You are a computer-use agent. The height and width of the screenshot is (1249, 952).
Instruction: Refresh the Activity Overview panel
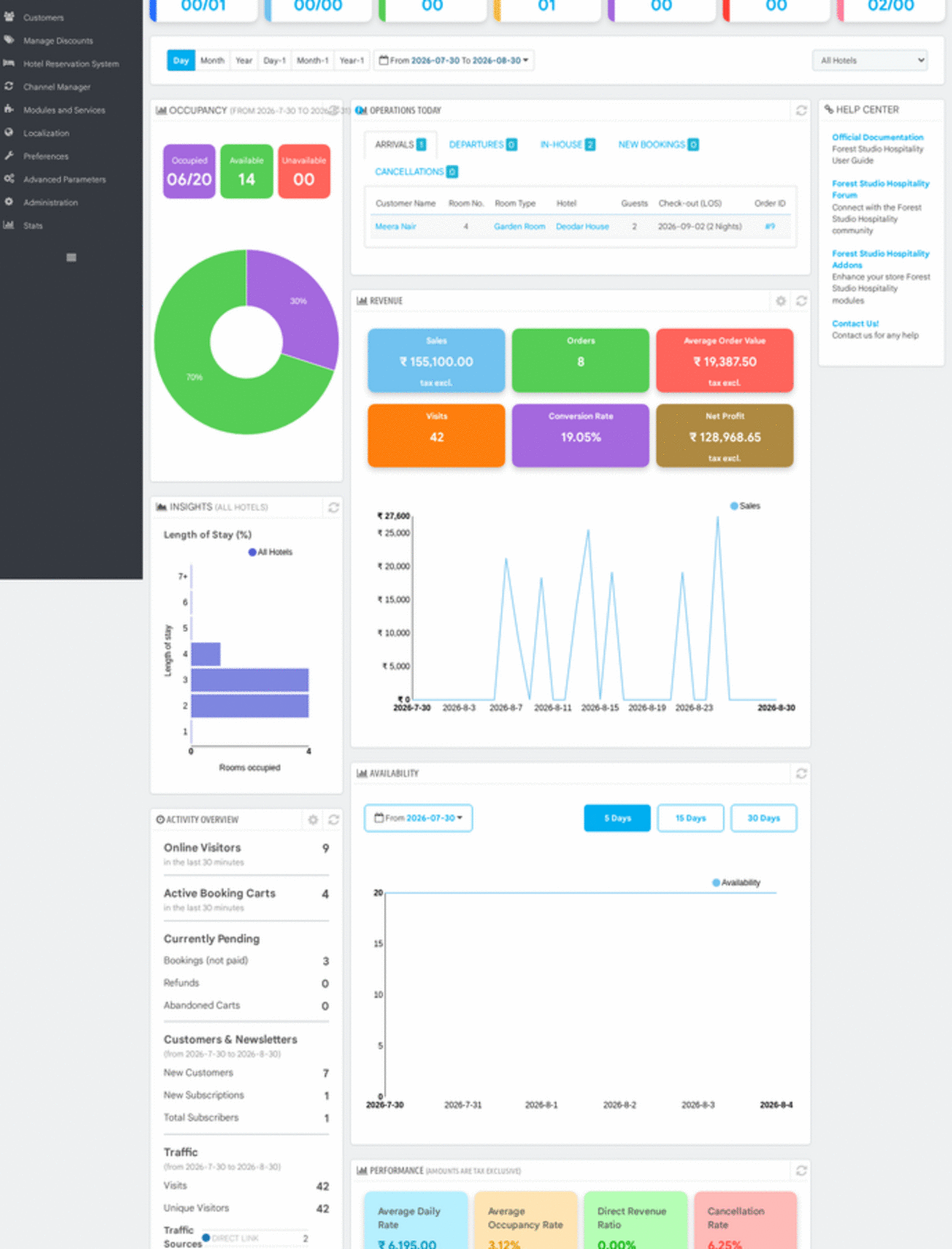334,820
